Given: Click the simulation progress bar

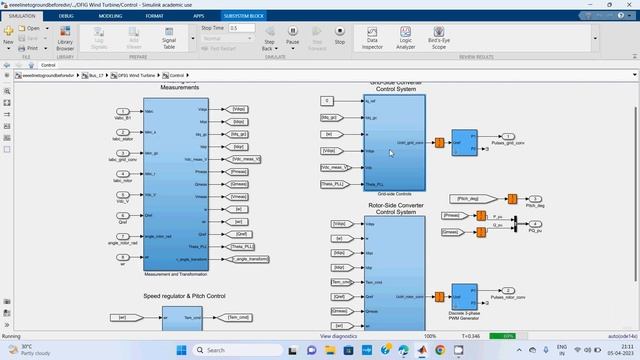Looking at the screenshot, I should click(x=509, y=336).
